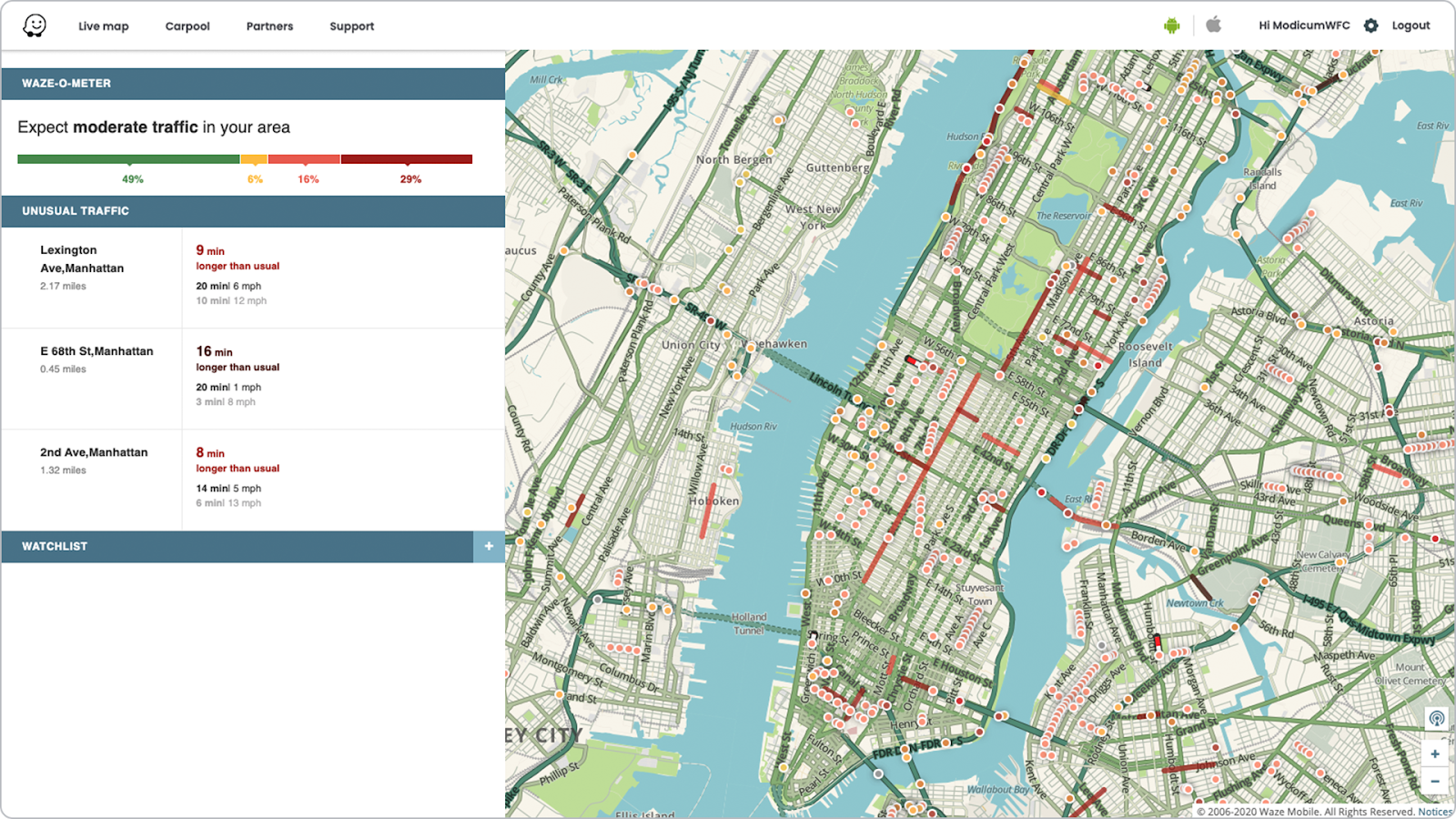This screenshot has width=1456, height=819.
Task: Click the 9 min longer than usual text
Action: [238, 258]
